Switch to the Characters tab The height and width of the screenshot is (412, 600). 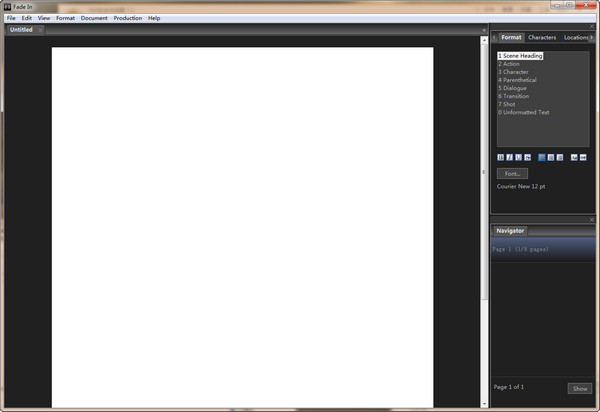(x=542, y=37)
